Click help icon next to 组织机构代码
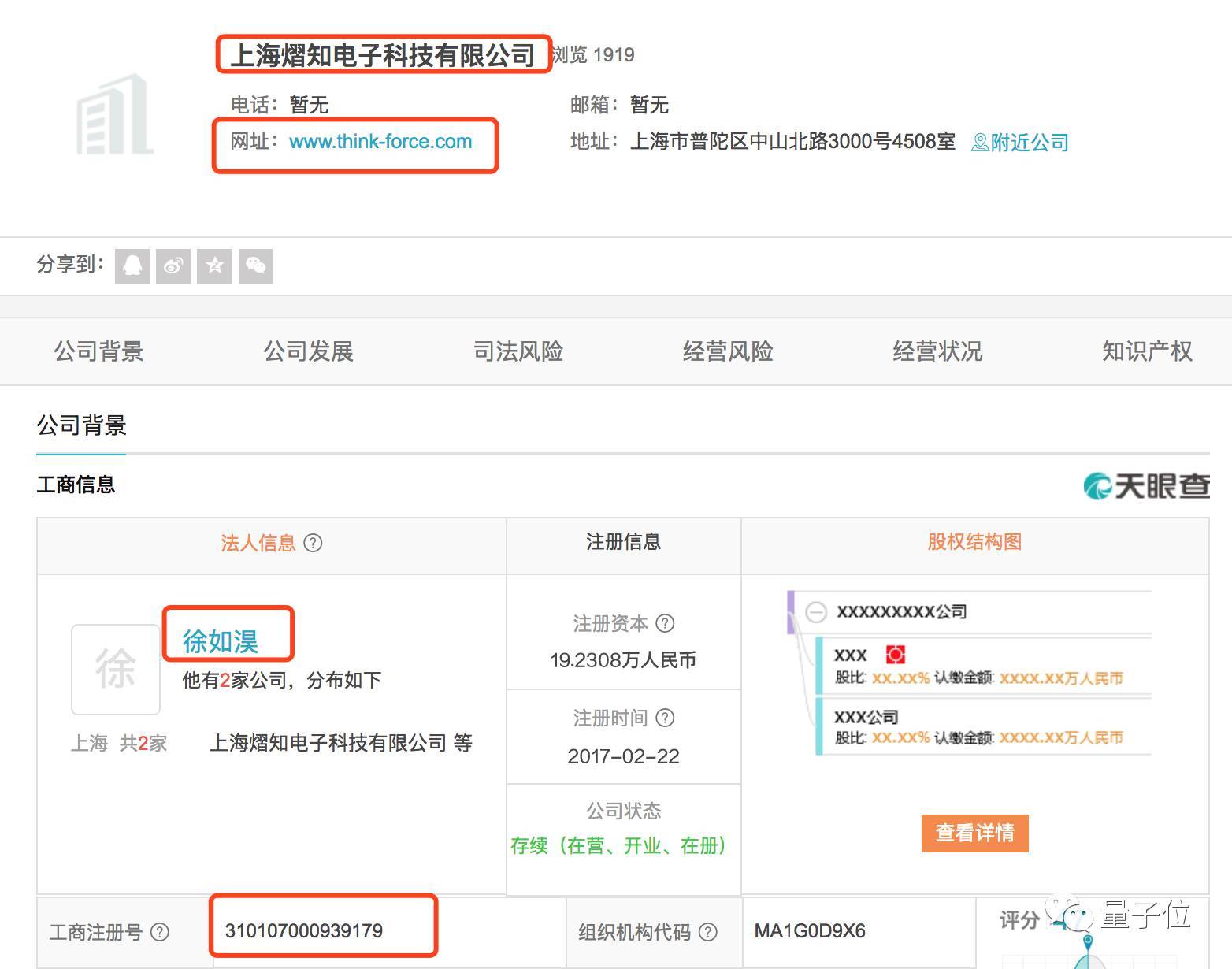Image resolution: width=1232 pixels, height=969 pixels. click(x=708, y=932)
